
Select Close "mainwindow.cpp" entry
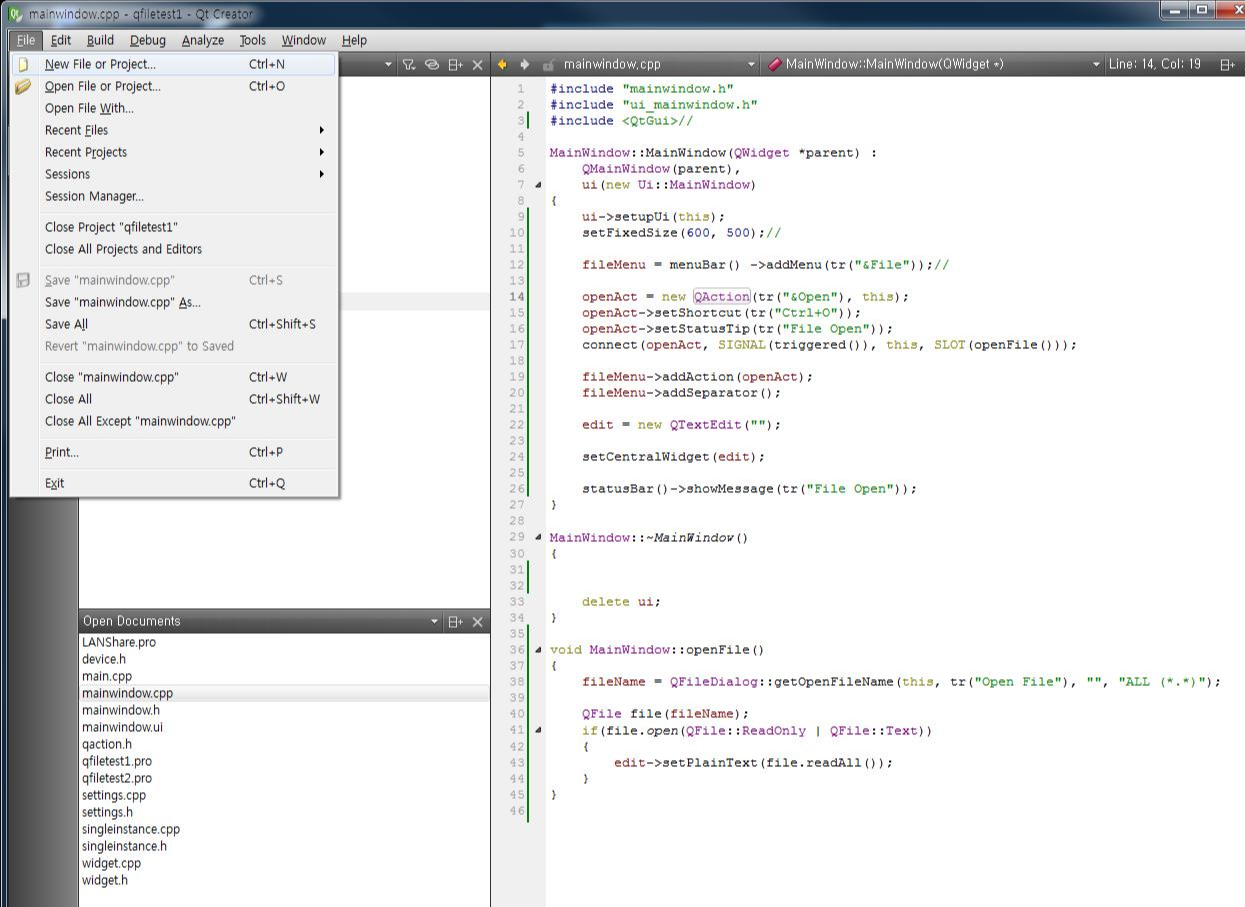tap(174, 377)
